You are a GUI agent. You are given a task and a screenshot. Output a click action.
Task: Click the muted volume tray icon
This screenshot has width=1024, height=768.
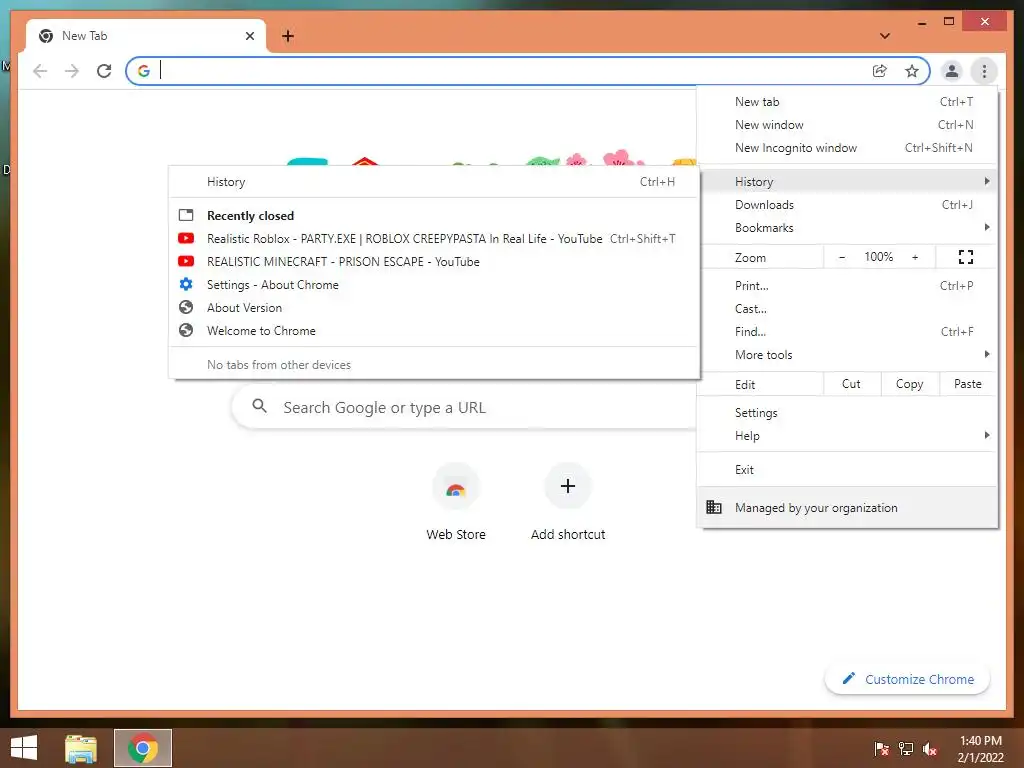click(930, 748)
